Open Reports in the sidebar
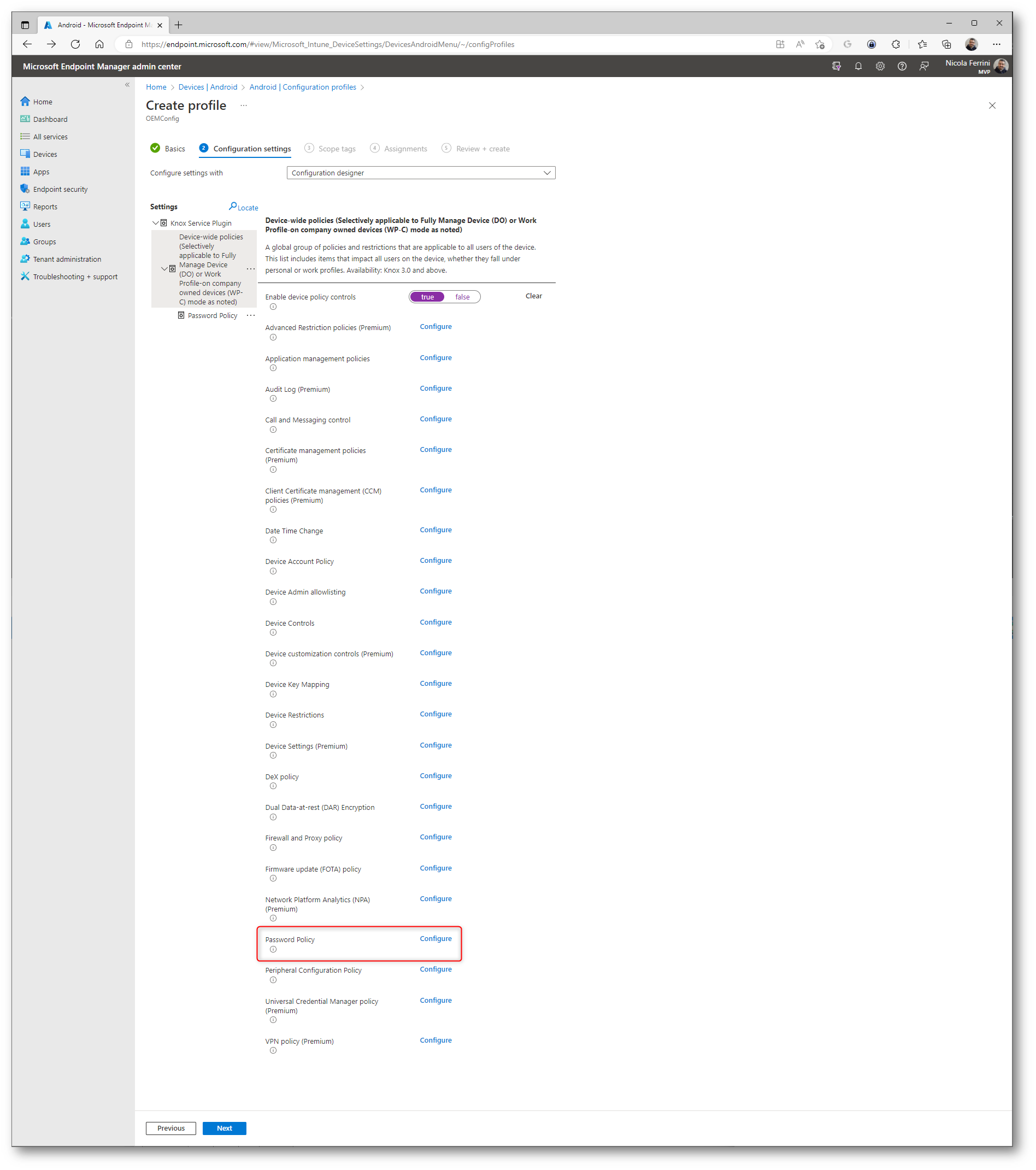The image size is (1036, 1170). click(39, 207)
